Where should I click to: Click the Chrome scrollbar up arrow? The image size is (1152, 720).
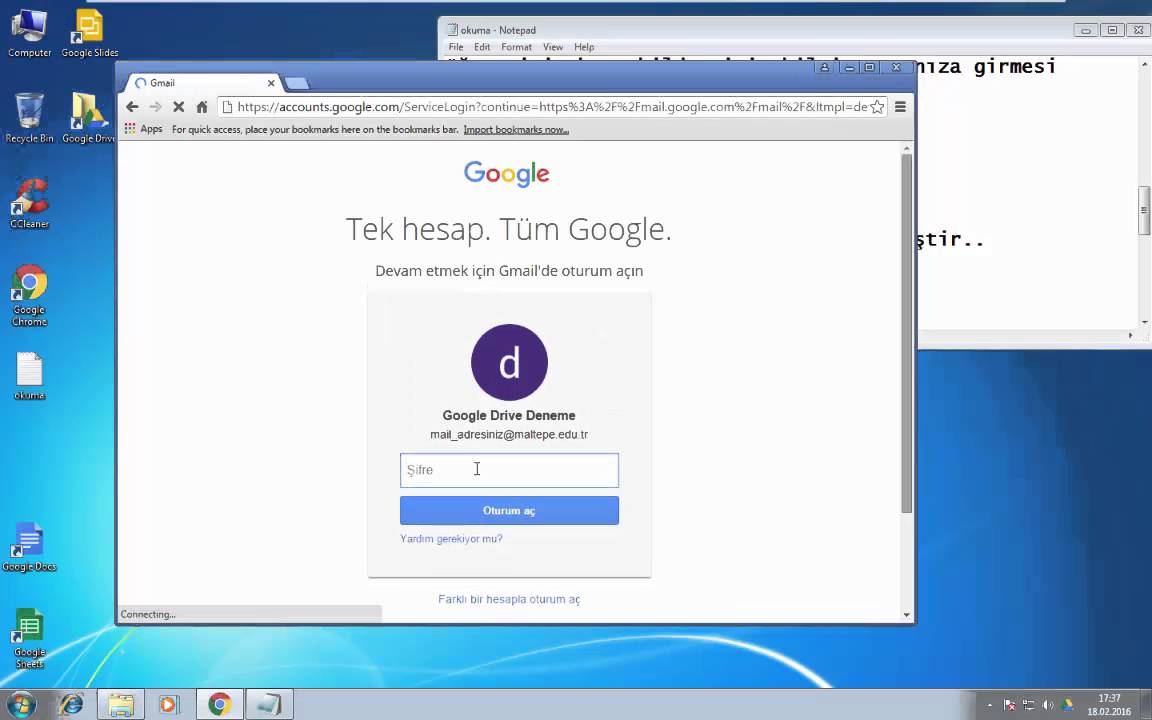[907, 148]
